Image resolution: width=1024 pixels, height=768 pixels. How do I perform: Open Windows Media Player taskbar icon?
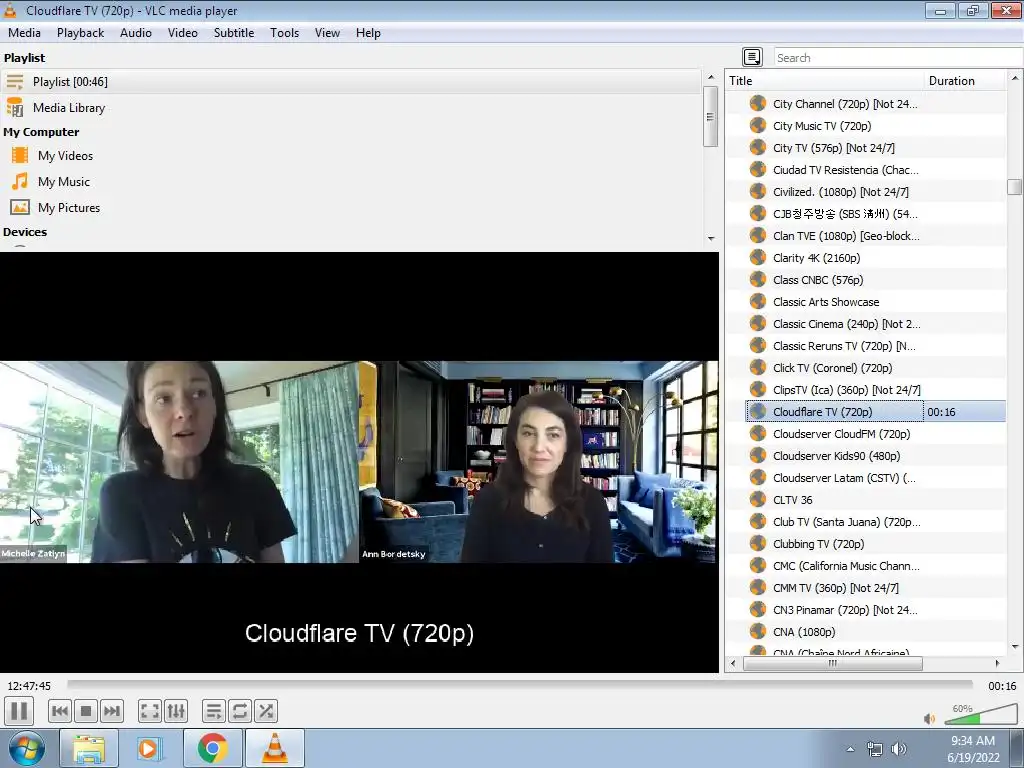(x=148, y=748)
